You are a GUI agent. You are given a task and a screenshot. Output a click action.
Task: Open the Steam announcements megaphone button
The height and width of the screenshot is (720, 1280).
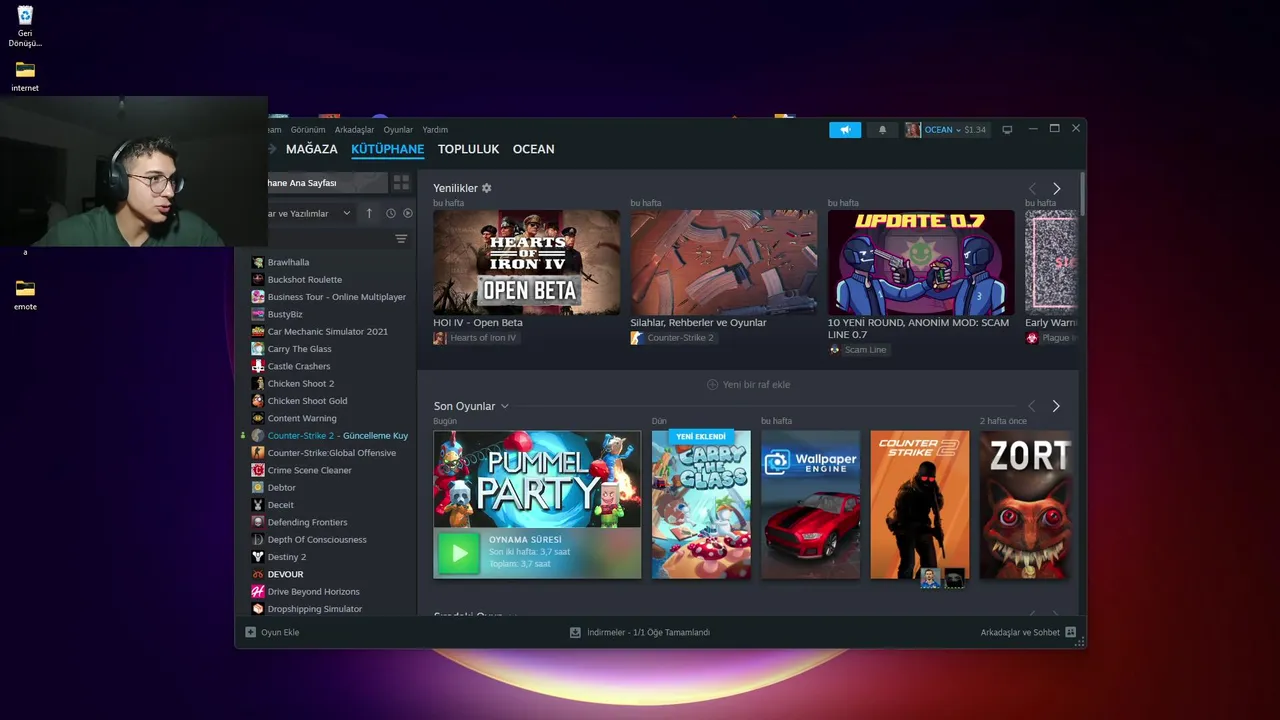(x=845, y=130)
